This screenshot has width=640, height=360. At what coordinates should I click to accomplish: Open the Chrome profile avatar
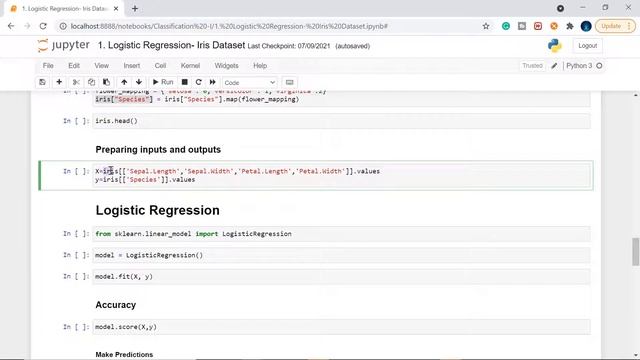pos(586,26)
